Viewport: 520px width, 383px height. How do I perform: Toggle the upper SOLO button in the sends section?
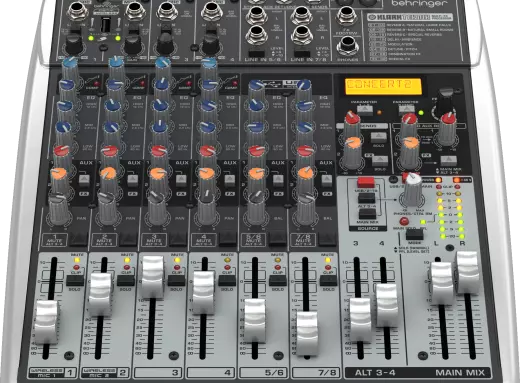[378, 136]
